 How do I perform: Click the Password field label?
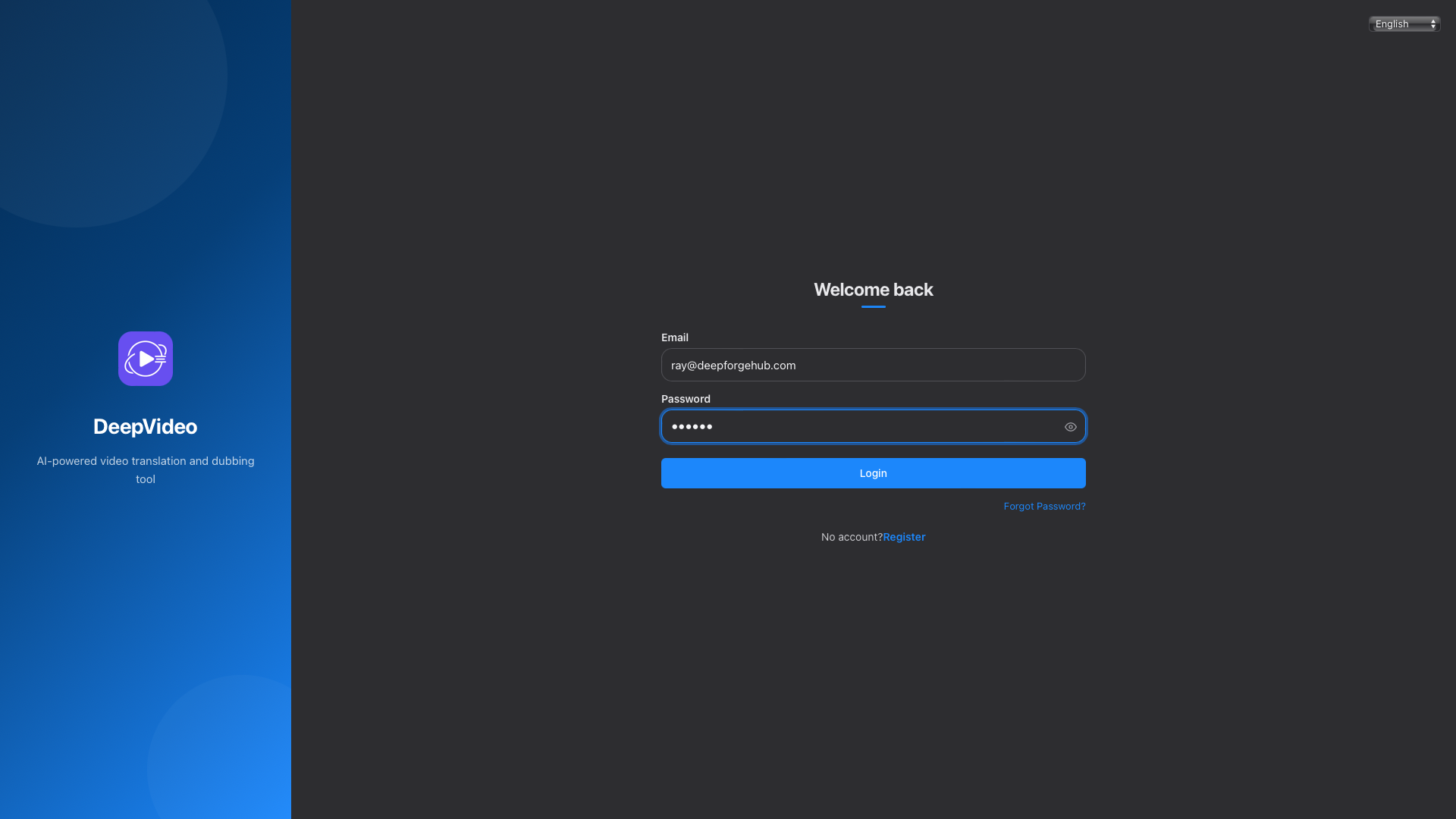tap(686, 399)
